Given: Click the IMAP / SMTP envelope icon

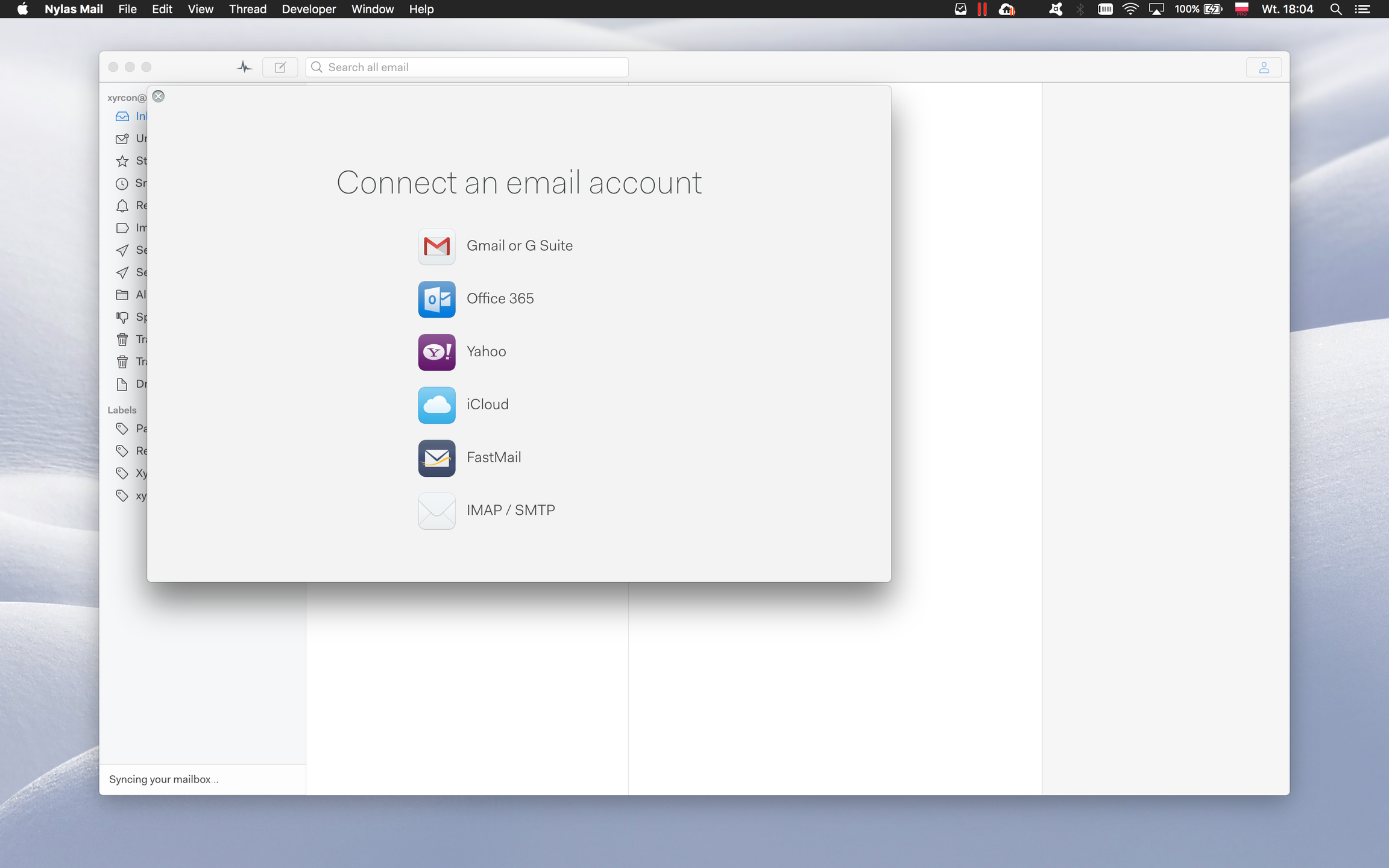Looking at the screenshot, I should (x=436, y=511).
